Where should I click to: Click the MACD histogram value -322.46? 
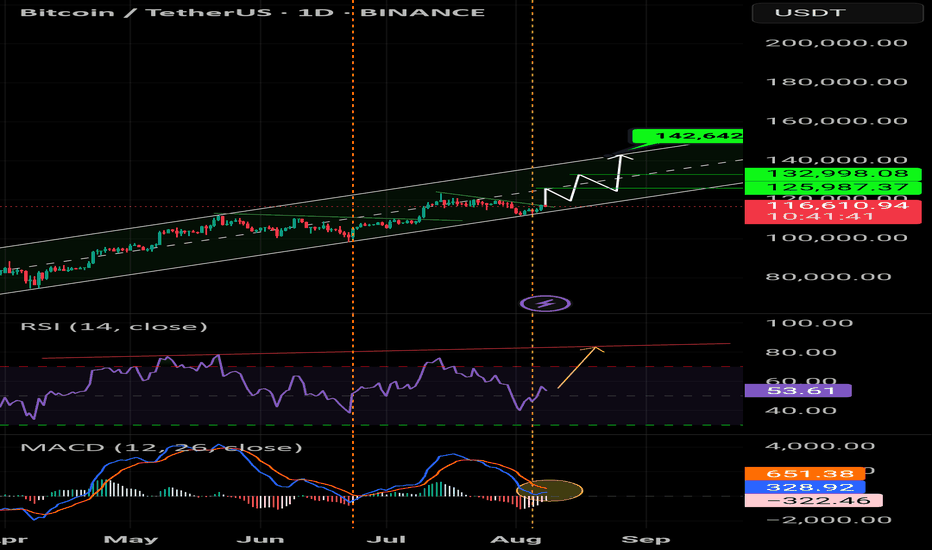[x=813, y=501]
